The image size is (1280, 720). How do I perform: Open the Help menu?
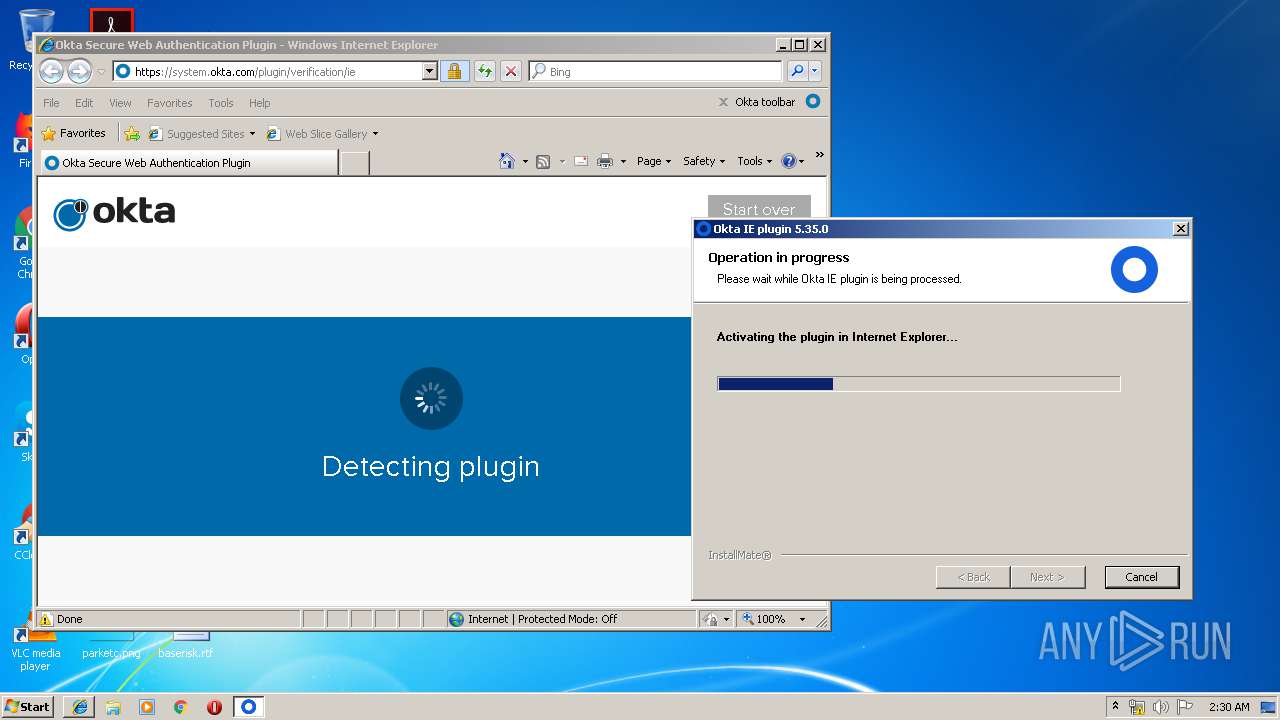259,103
